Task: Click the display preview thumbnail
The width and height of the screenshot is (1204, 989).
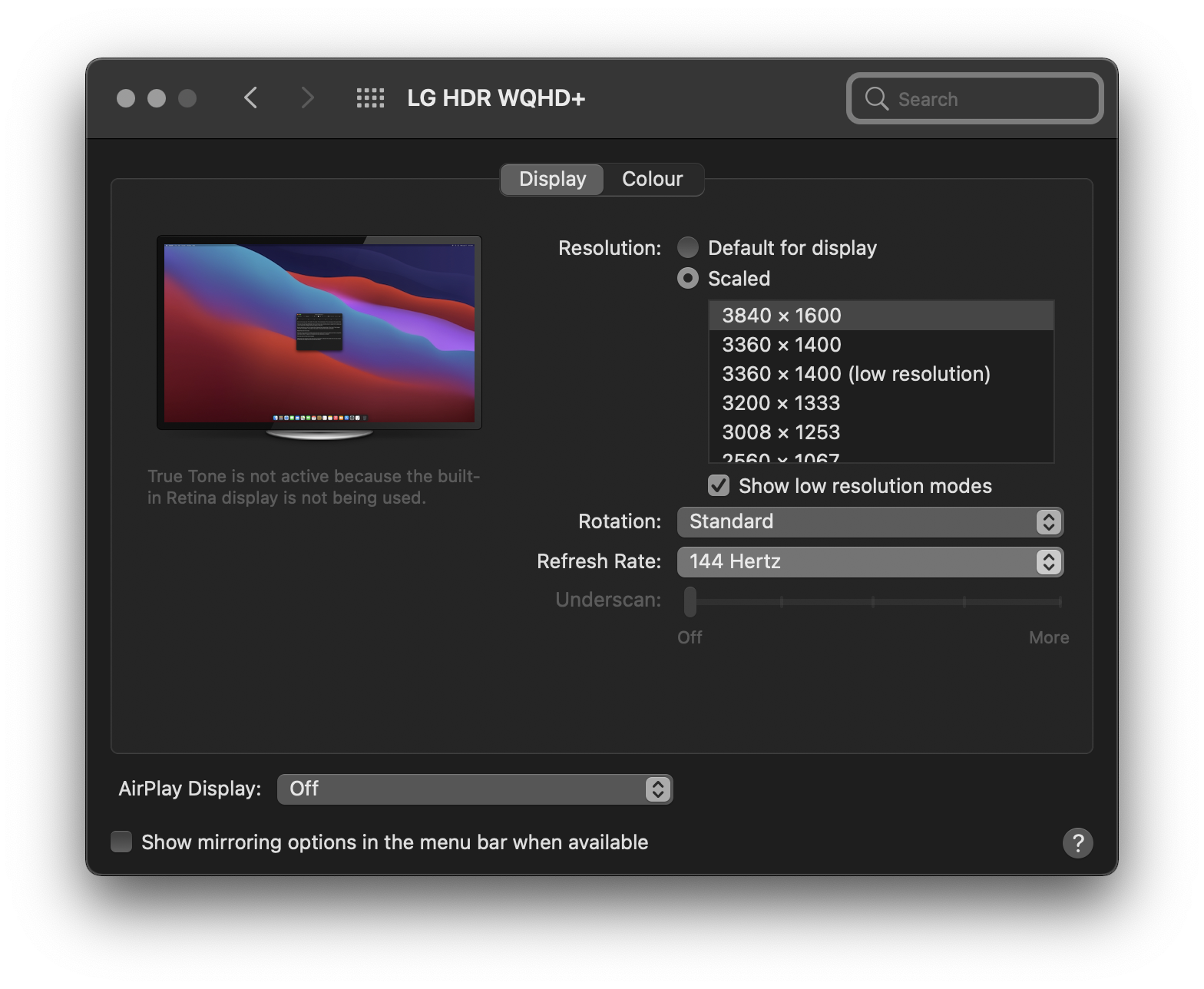Action: (319, 338)
